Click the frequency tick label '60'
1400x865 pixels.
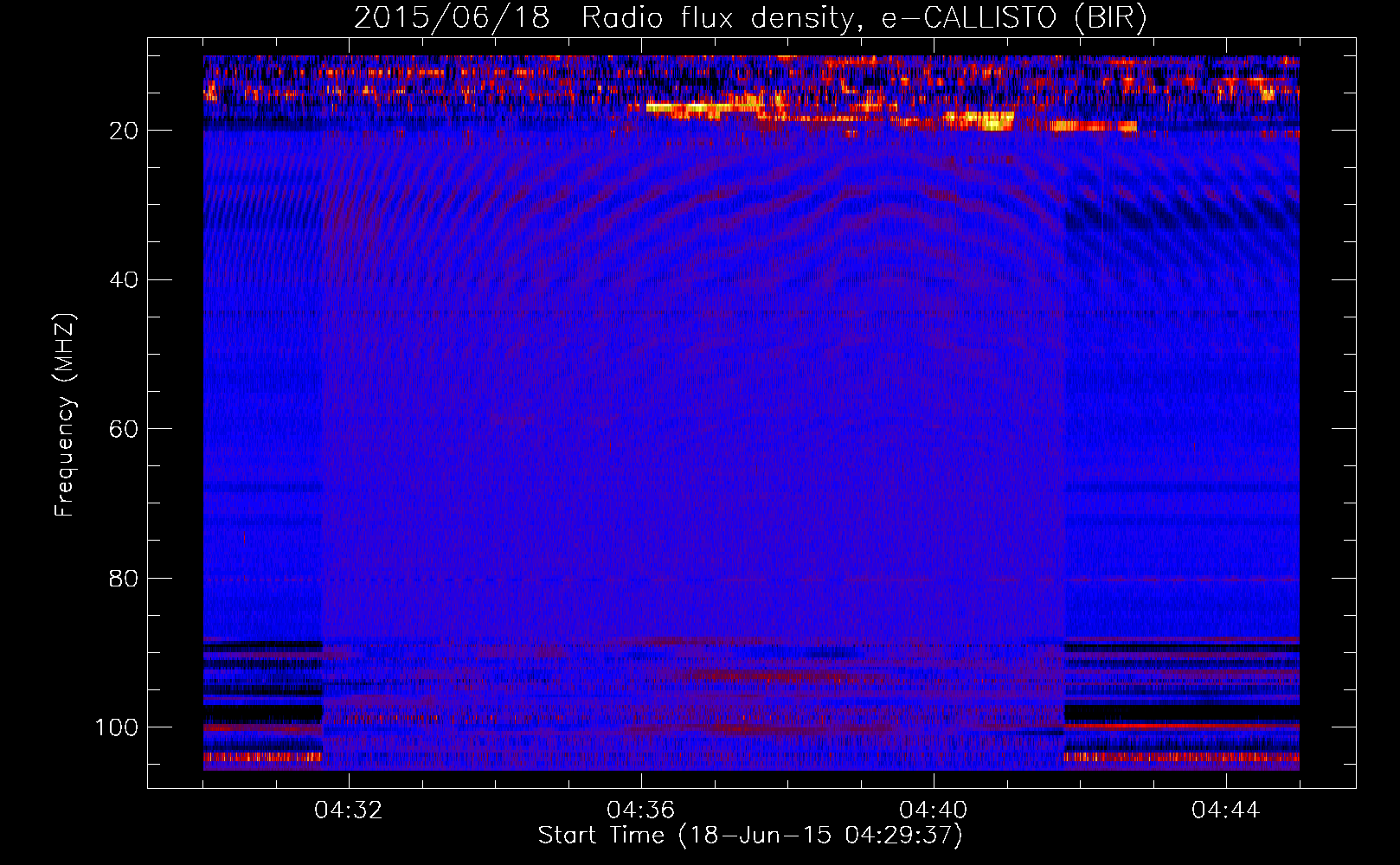[x=124, y=429]
